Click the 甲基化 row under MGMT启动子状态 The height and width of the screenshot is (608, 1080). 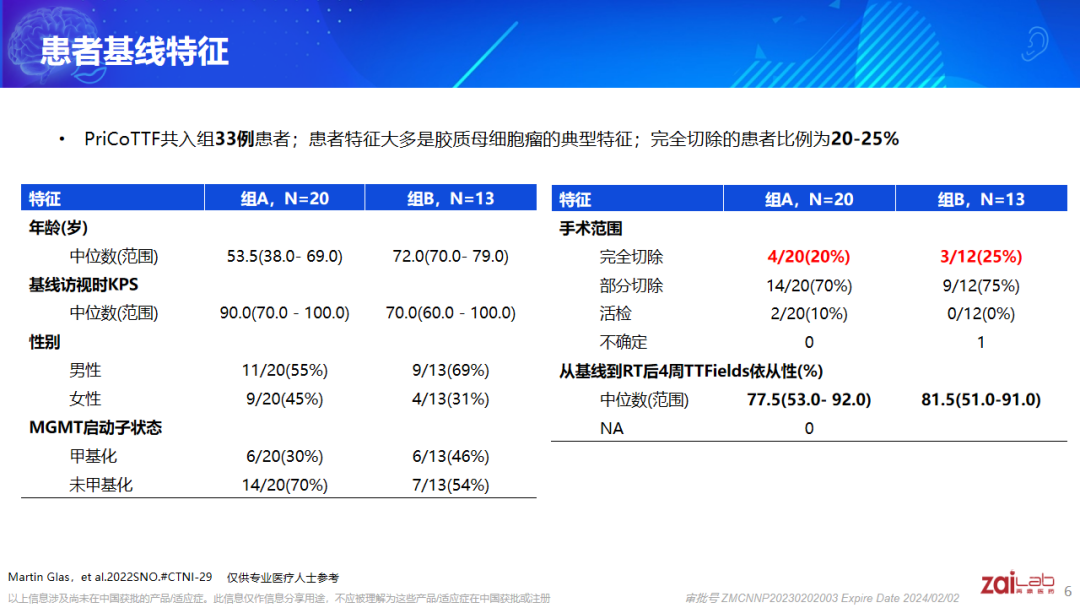96,456
